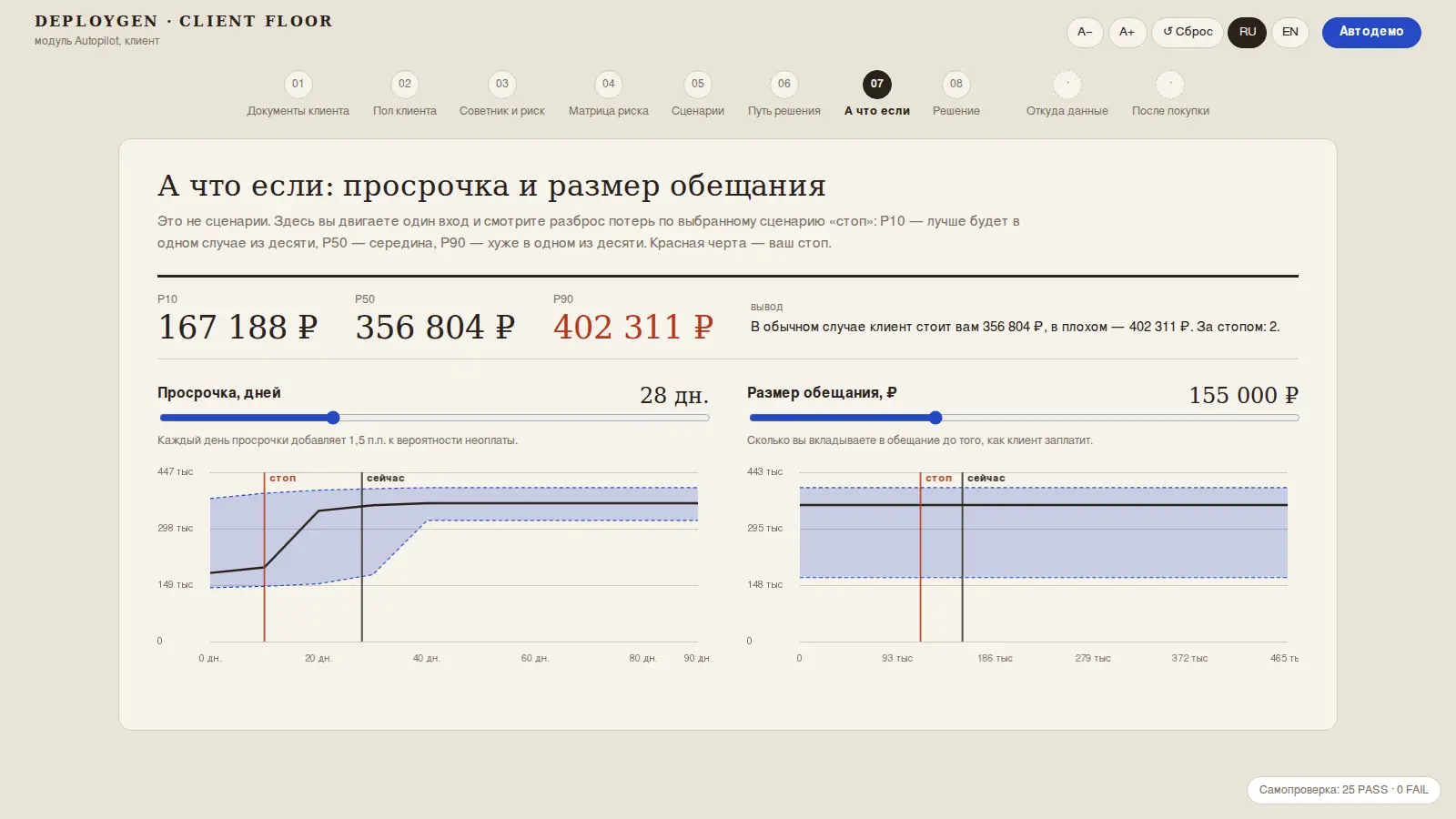Start the Автодемо
This screenshot has height=819, width=1456.
(1371, 32)
